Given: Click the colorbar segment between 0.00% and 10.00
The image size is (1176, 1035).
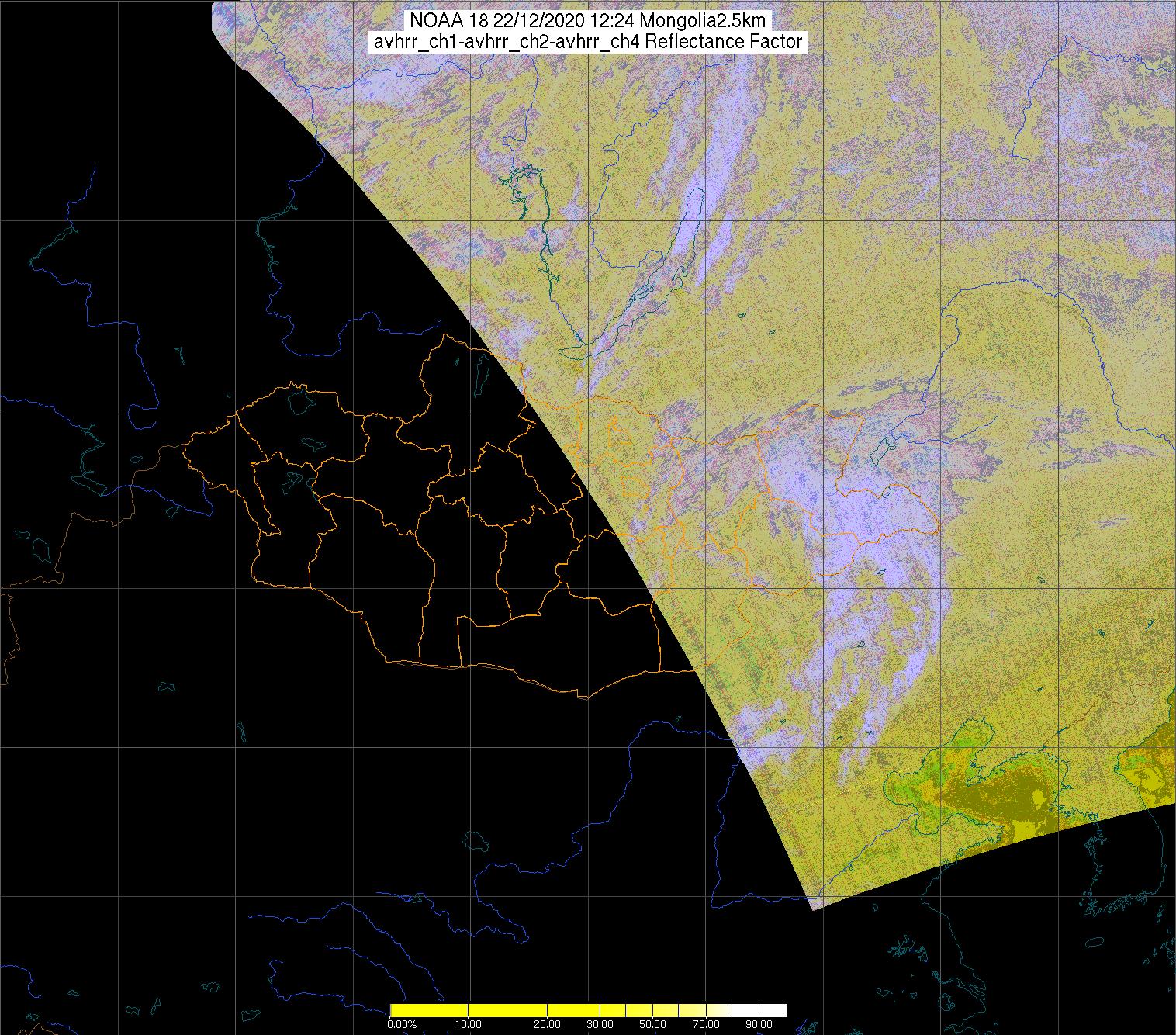Looking at the screenshot, I should pos(429,1010).
